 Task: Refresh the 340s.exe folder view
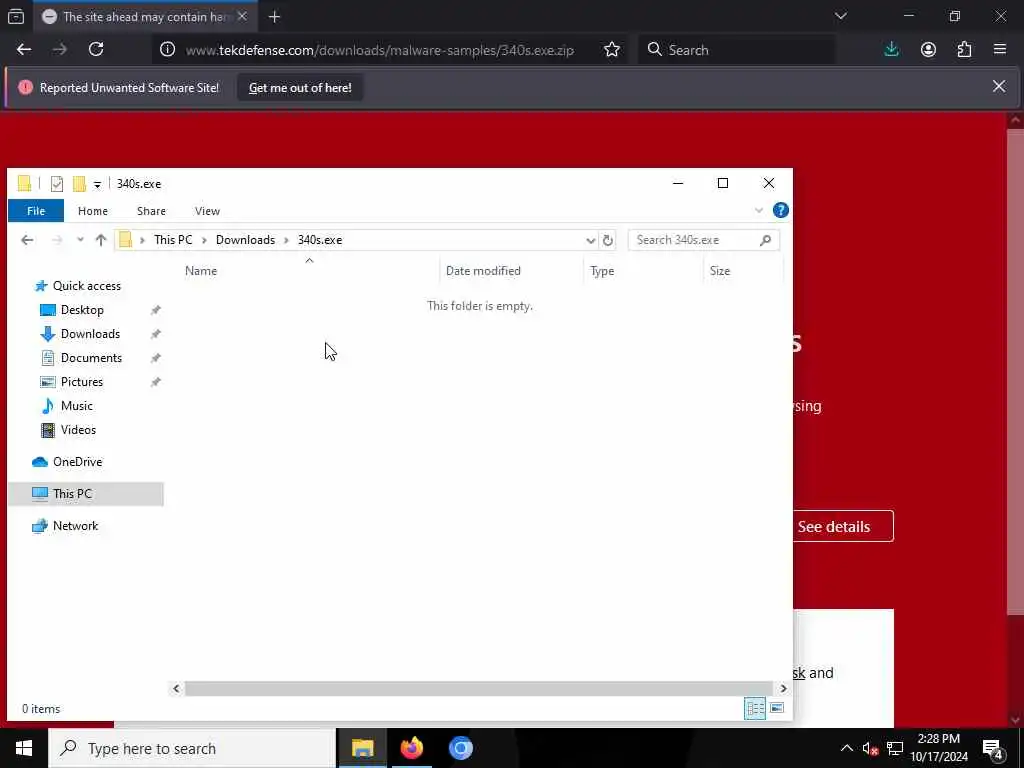coord(607,240)
